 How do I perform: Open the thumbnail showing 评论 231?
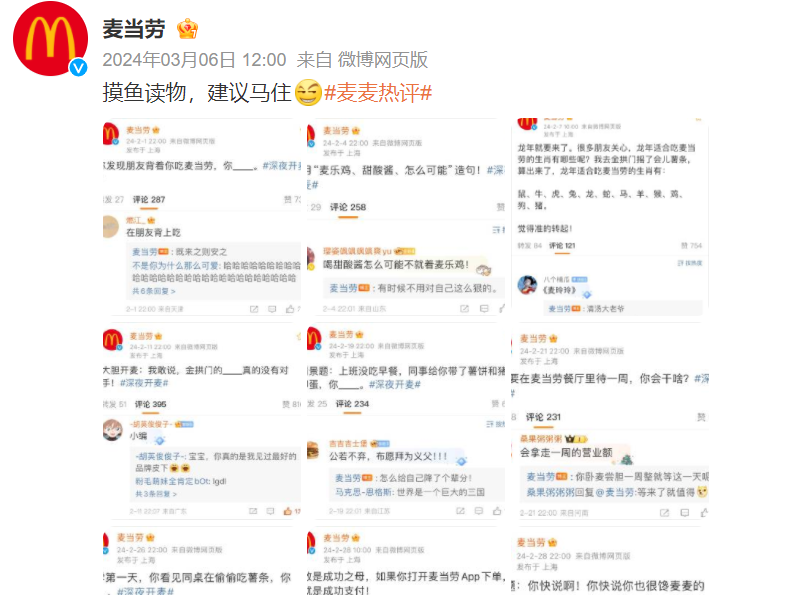point(610,422)
